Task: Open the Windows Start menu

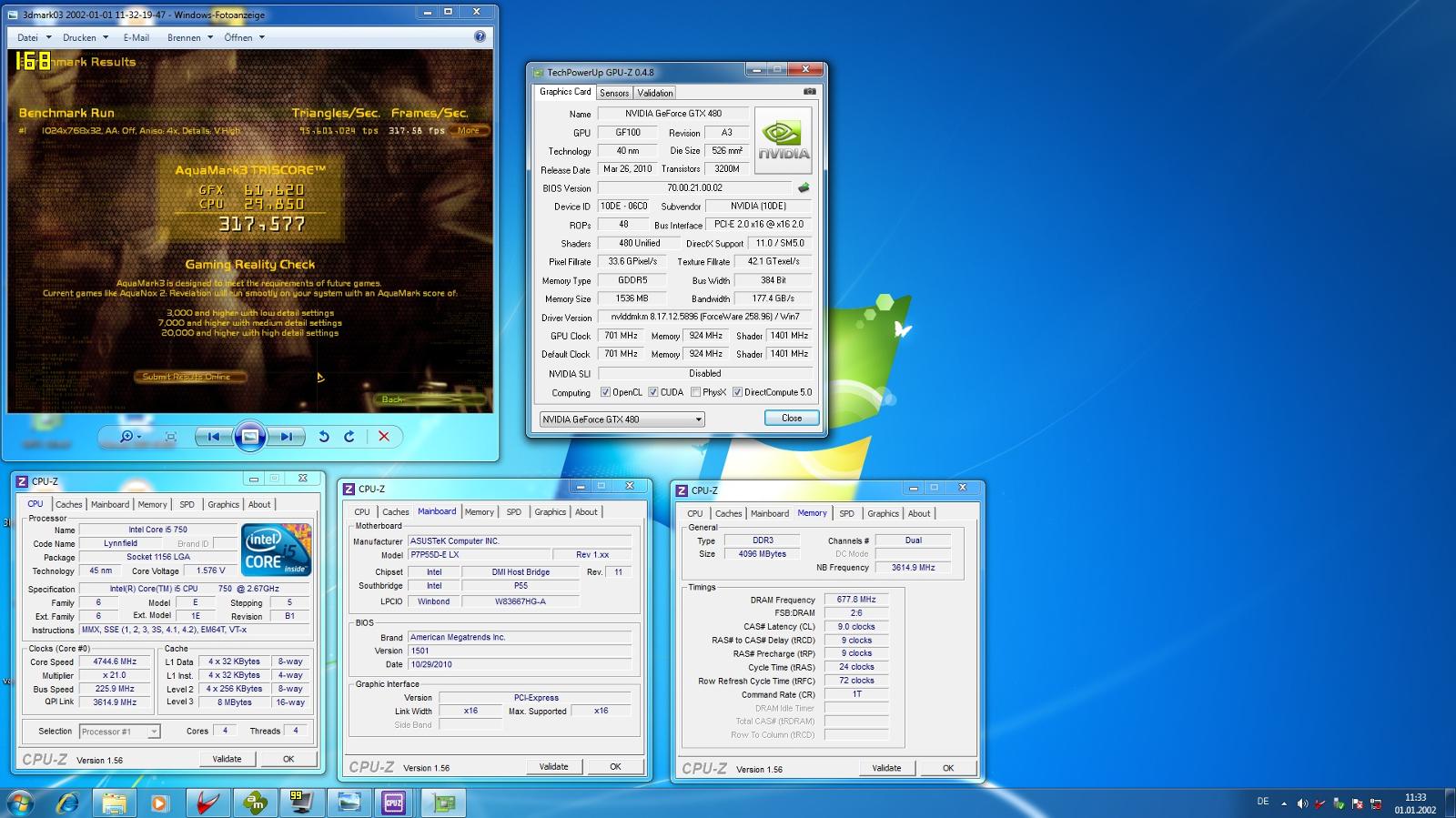Action: point(20,803)
